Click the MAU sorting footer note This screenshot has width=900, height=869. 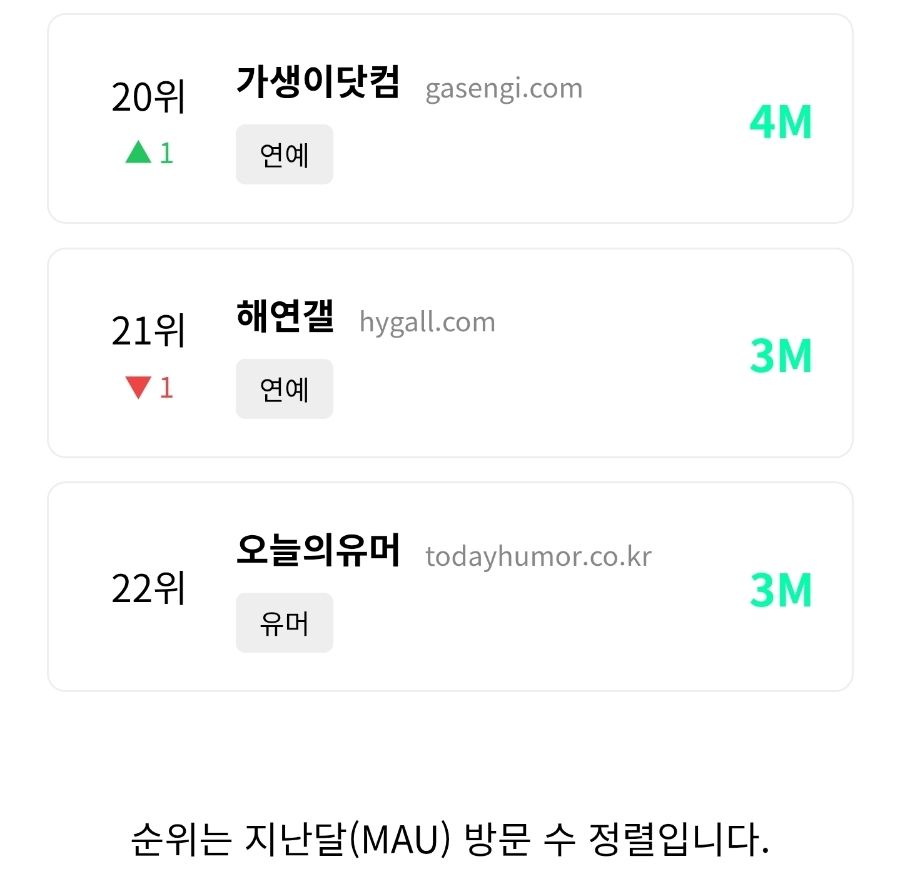tap(450, 839)
